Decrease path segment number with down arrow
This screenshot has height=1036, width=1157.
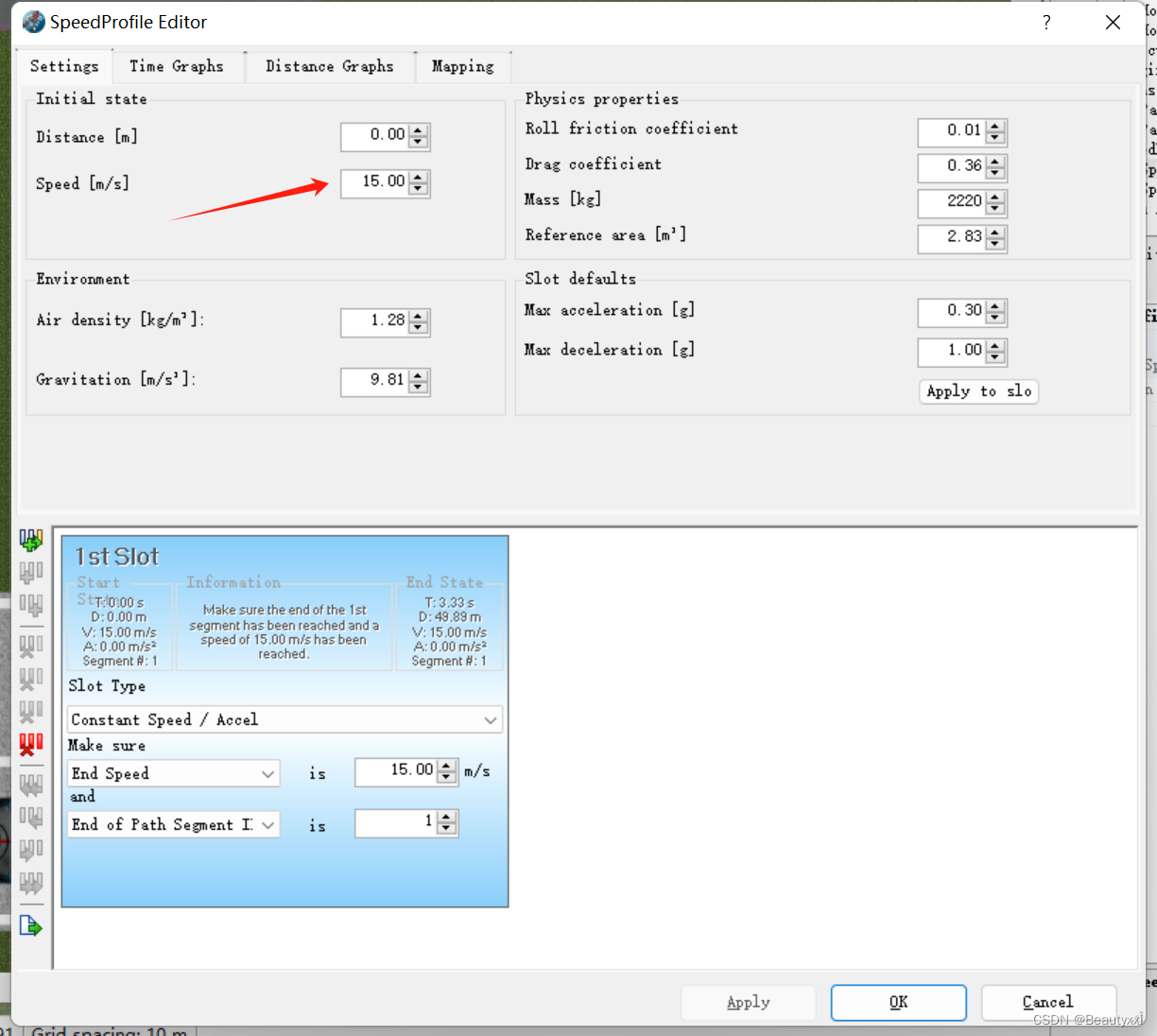tap(448, 829)
